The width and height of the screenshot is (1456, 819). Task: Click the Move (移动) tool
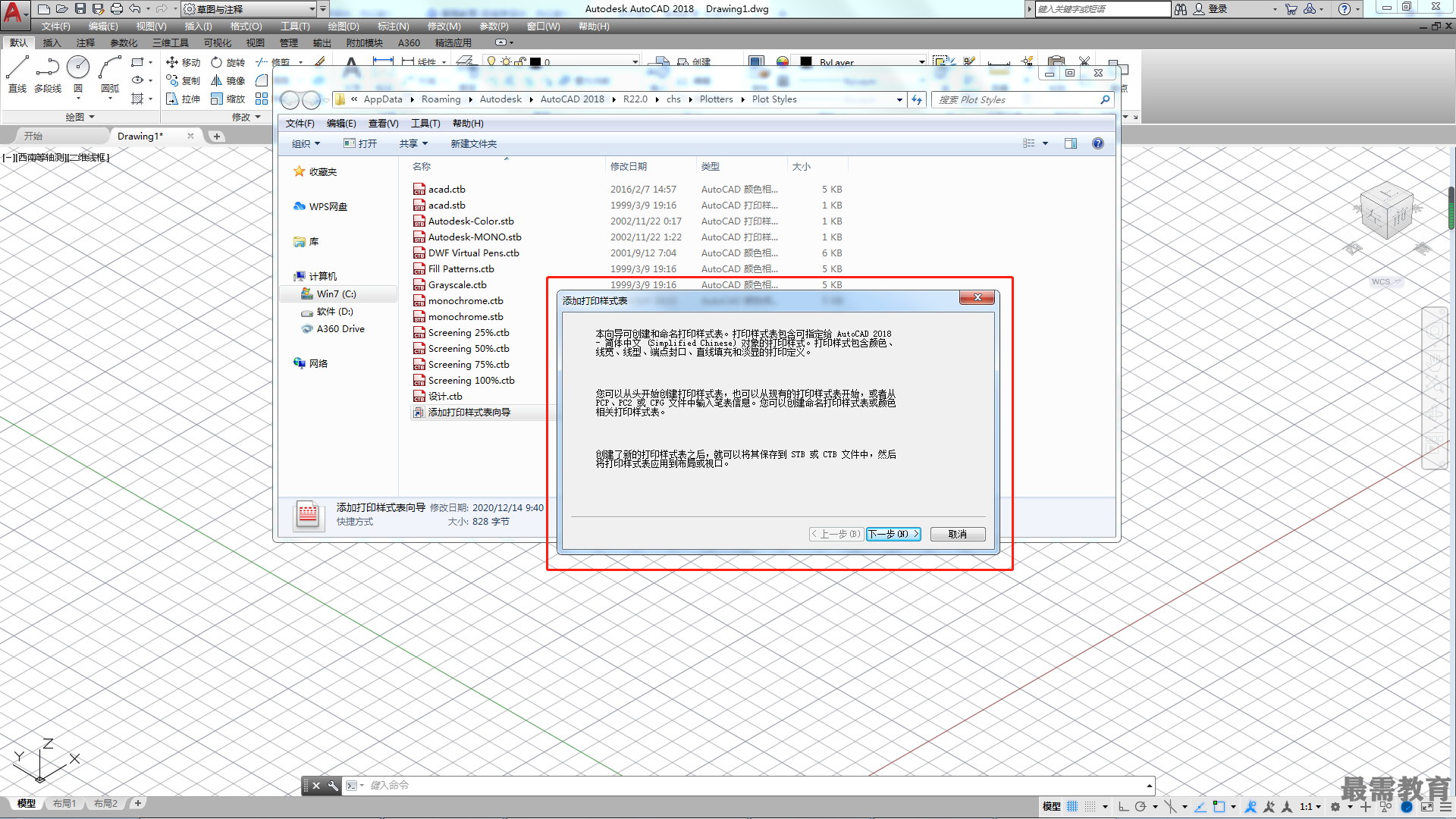[x=183, y=62]
